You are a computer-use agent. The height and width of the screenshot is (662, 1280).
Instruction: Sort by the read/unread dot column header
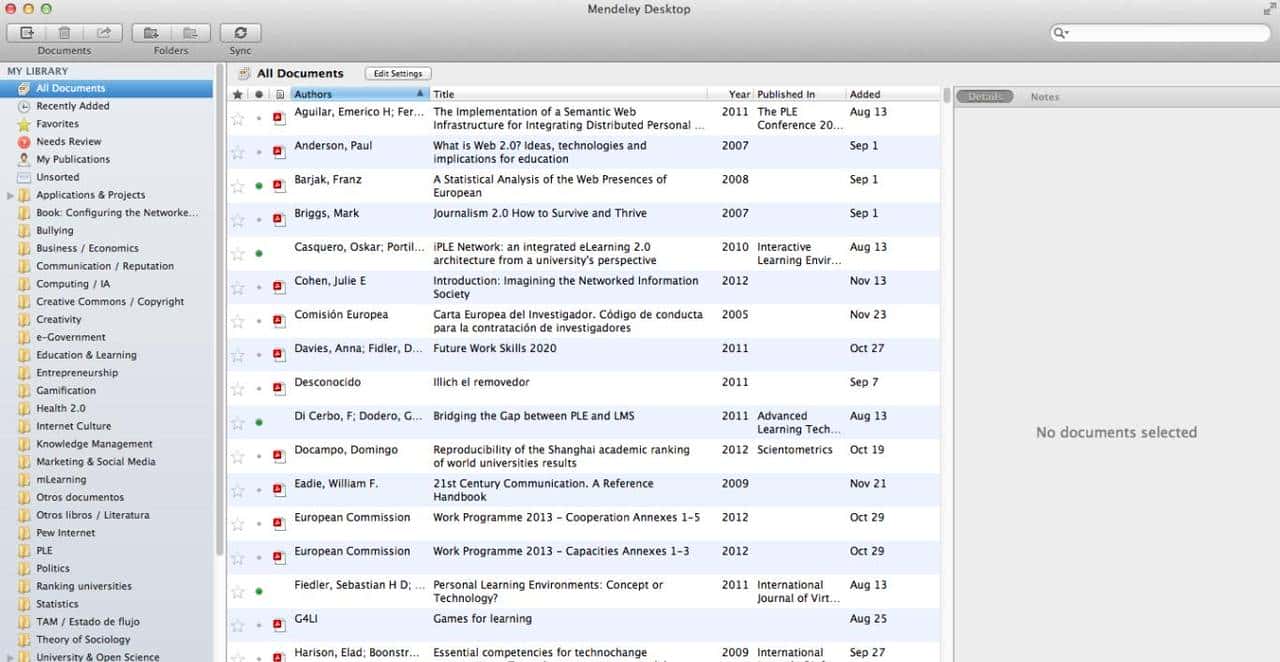click(x=259, y=94)
